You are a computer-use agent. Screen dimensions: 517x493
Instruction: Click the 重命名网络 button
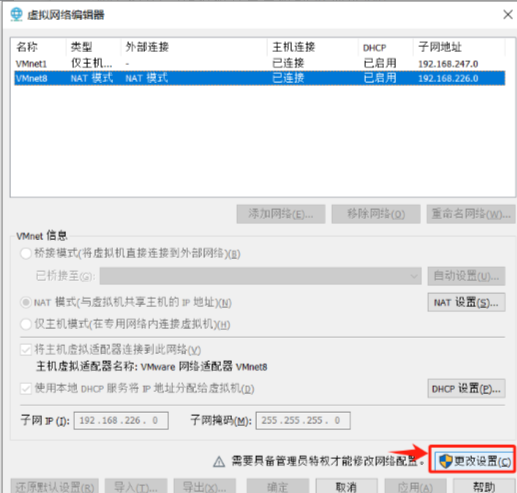pos(471,214)
